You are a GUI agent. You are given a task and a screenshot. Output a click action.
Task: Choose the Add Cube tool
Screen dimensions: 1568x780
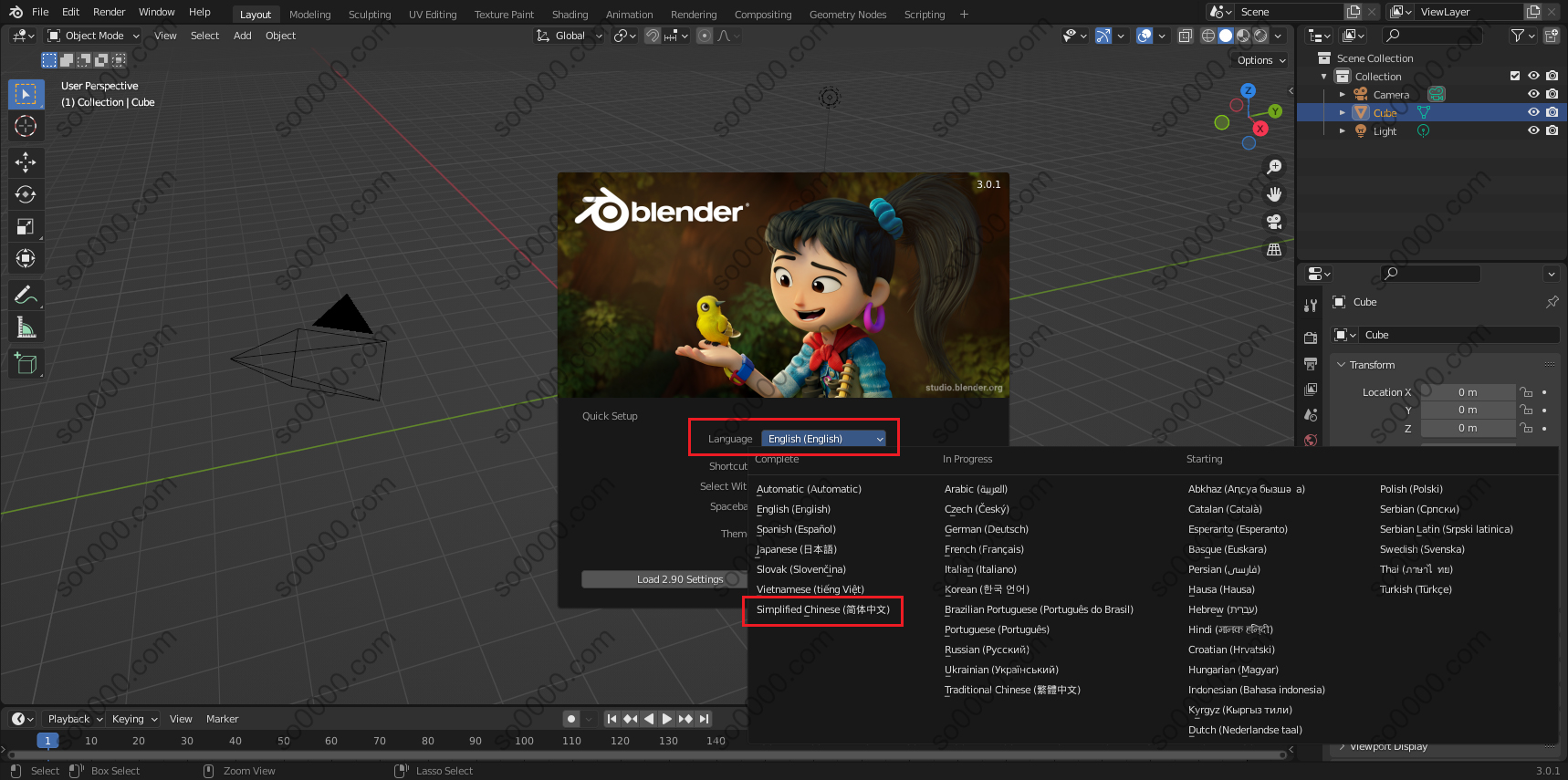(x=26, y=363)
